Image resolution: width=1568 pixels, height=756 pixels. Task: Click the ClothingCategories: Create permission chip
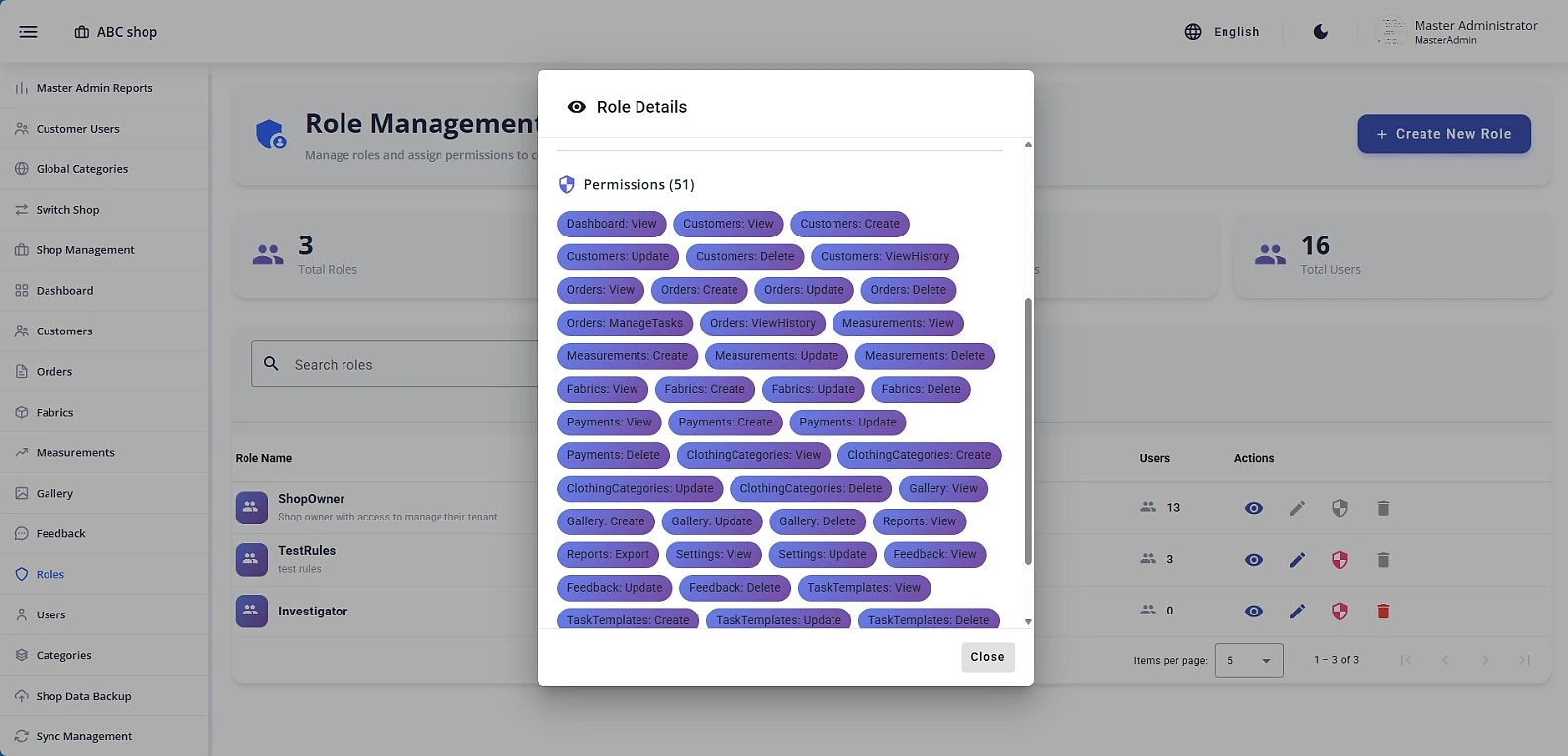tap(919, 456)
